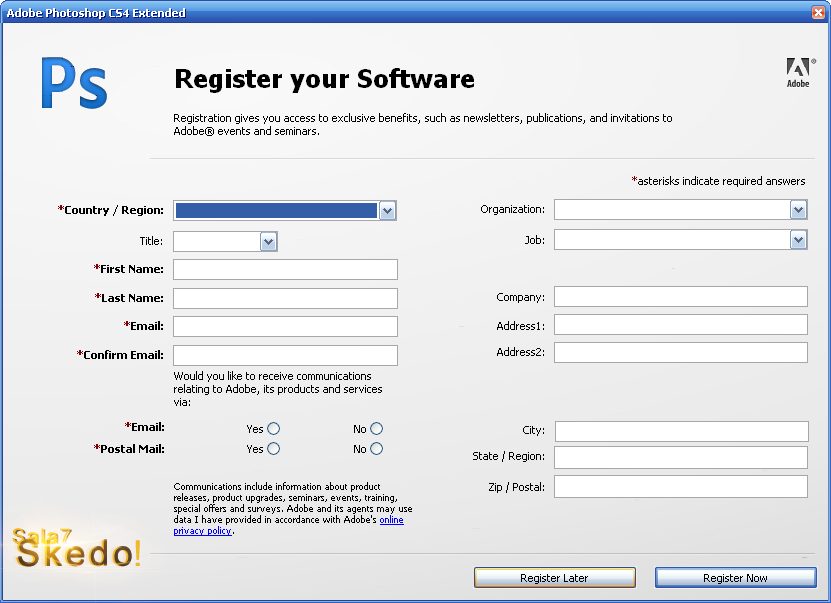The height and width of the screenshot is (603, 831).
Task: Focus the First Name text field
Action: coord(285,269)
